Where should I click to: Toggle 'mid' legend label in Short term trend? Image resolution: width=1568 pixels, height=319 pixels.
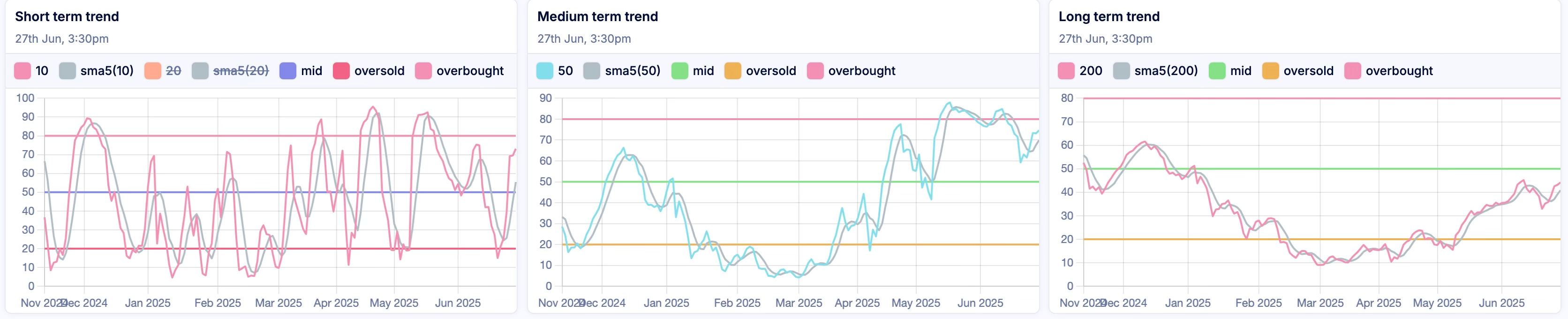[312, 71]
